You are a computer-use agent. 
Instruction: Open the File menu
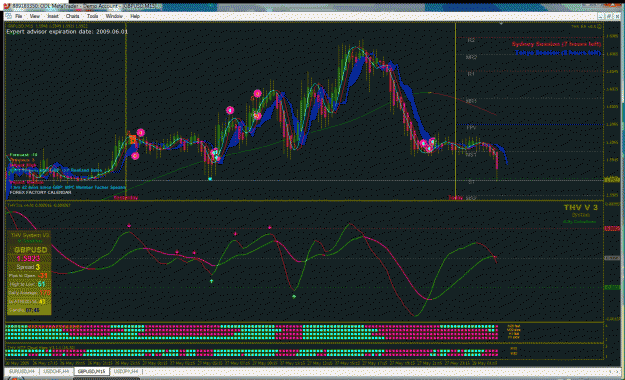click(18, 16)
